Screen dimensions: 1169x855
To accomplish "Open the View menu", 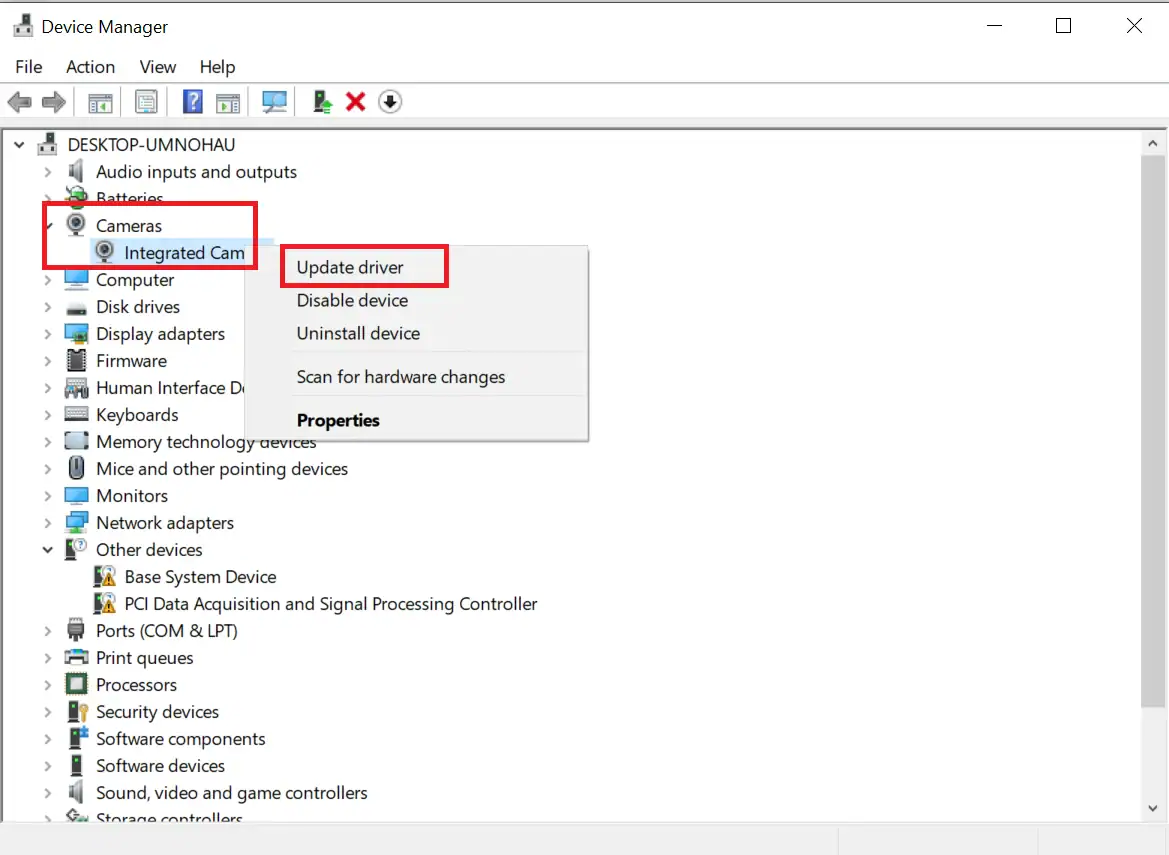I will click(158, 67).
